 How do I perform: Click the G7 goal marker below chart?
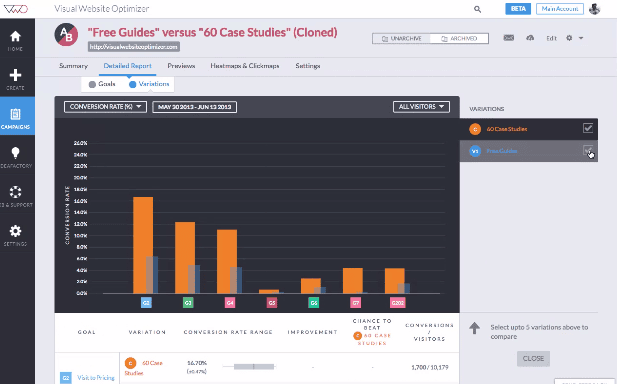pyautogui.click(x=356, y=303)
